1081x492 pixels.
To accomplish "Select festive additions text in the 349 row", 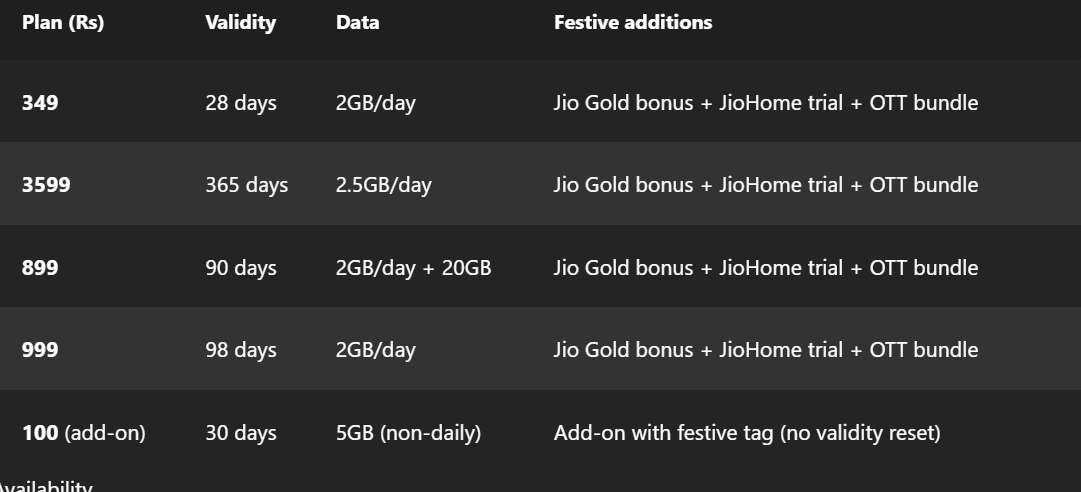I will click(766, 103).
